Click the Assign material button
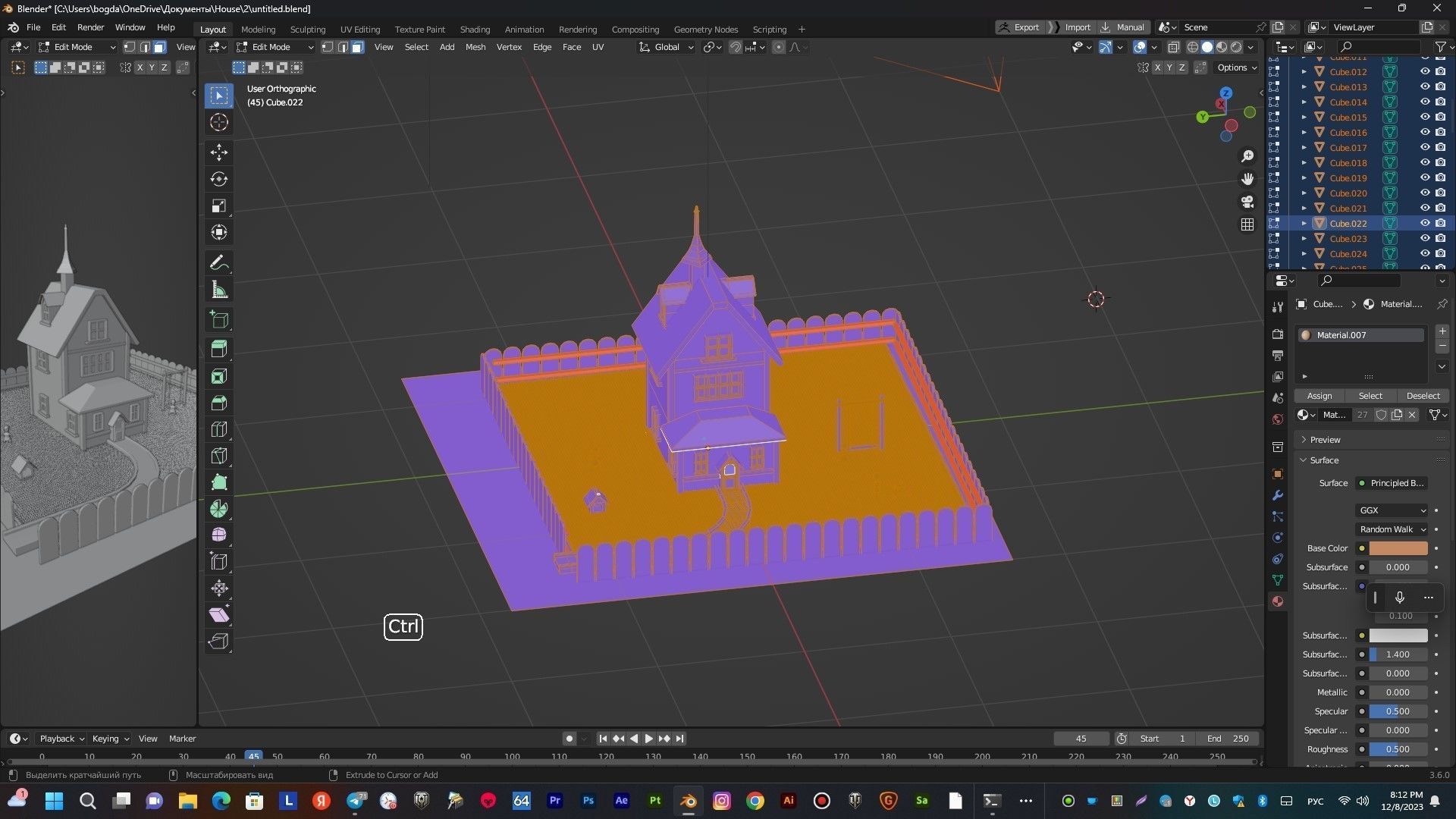The height and width of the screenshot is (819, 1456). point(1319,396)
